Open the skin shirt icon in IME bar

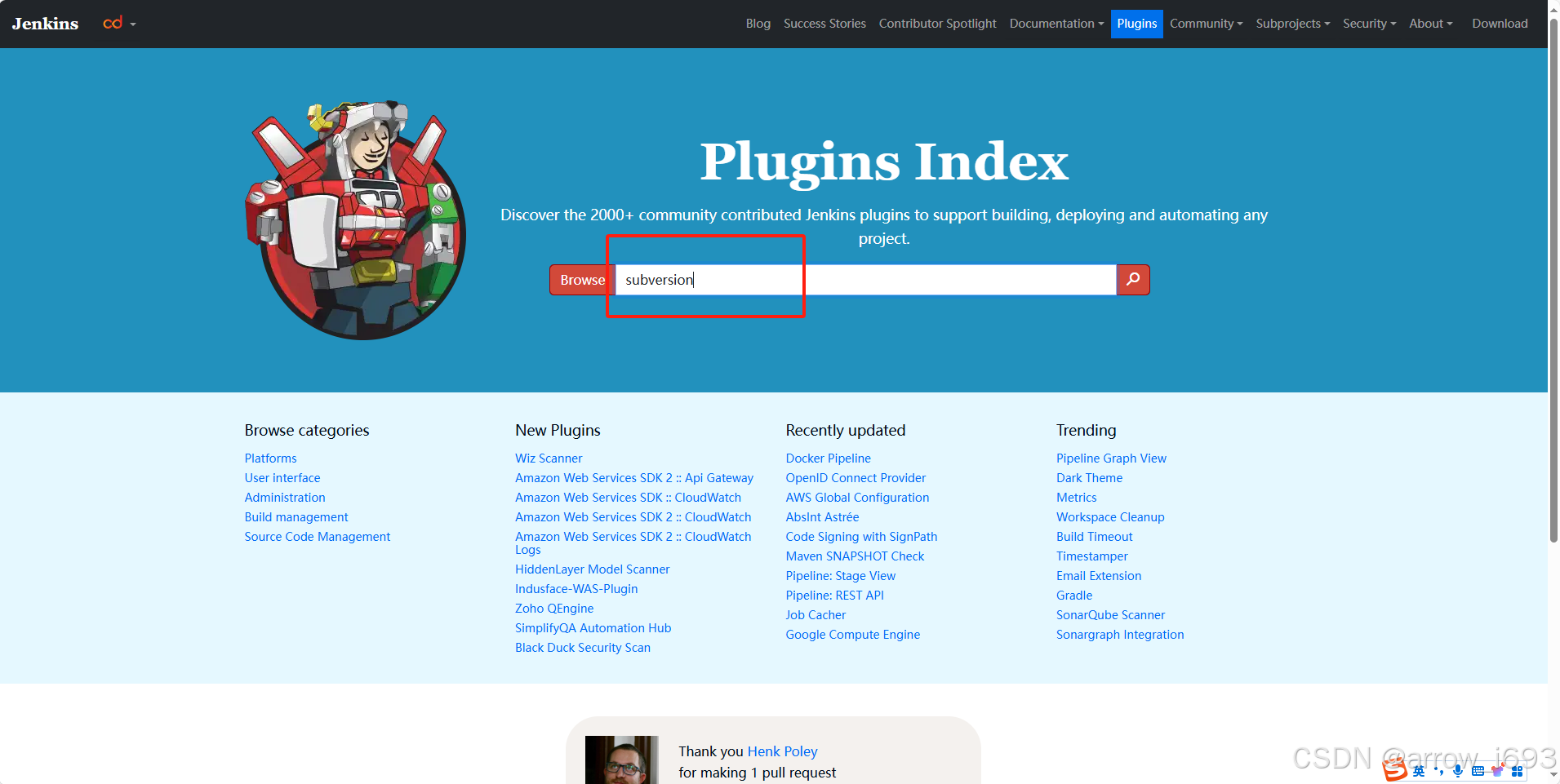pyautogui.click(x=1497, y=771)
